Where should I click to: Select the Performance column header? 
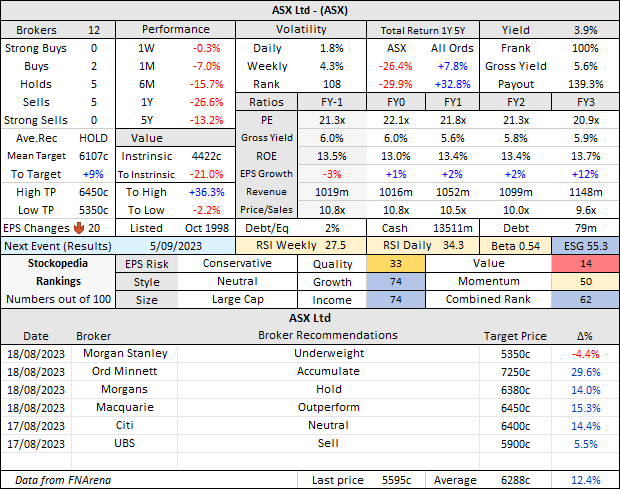click(176, 29)
